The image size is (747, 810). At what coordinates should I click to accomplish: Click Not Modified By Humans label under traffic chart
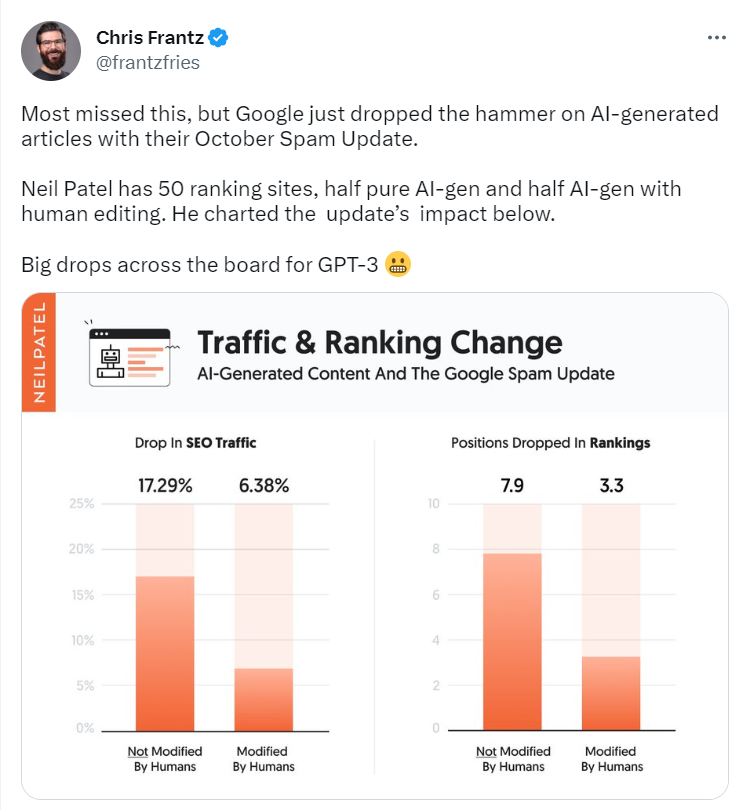pos(165,759)
